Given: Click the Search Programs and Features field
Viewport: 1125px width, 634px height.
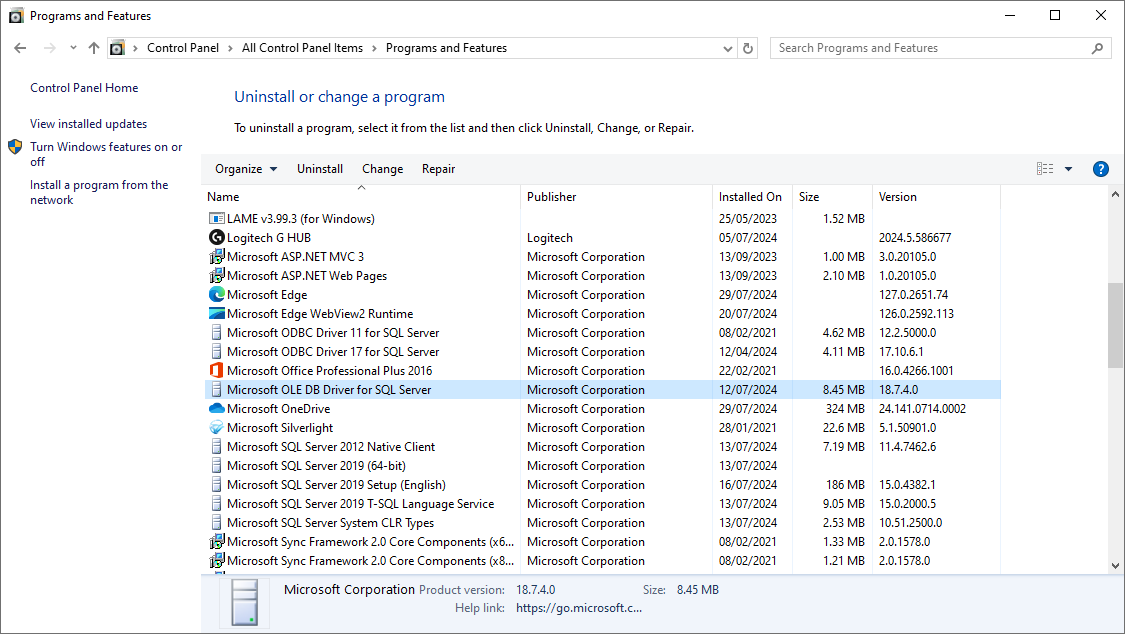Looking at the screenshot, I should pos(930,48).
